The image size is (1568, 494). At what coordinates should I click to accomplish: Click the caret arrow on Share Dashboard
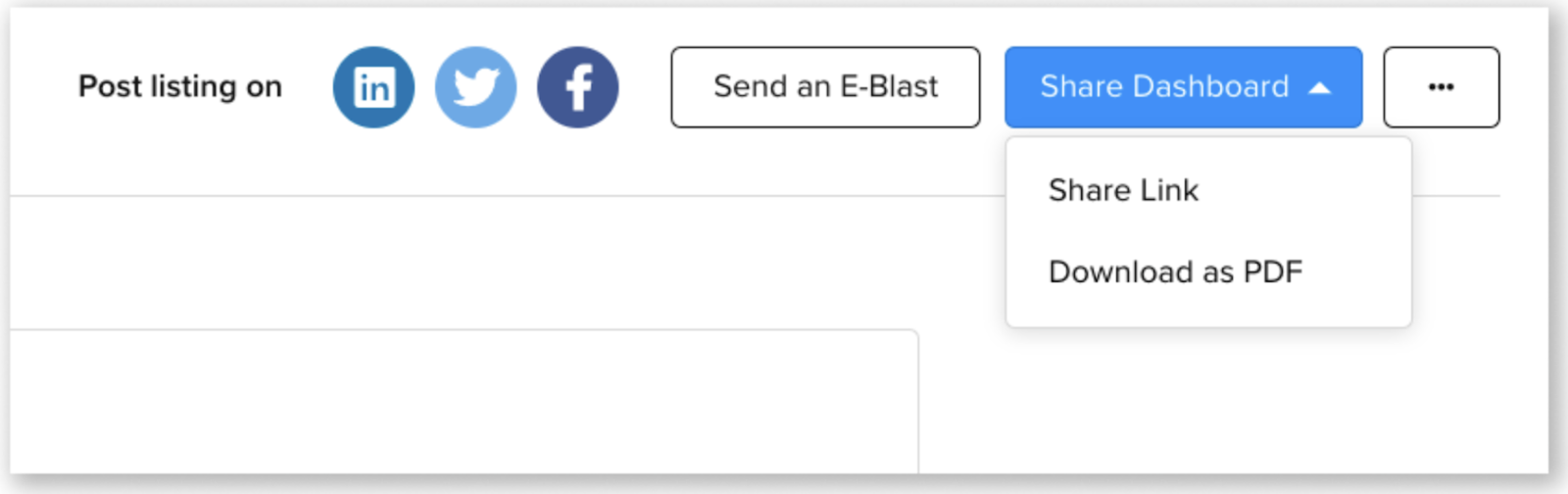(x=1320, y=88)
